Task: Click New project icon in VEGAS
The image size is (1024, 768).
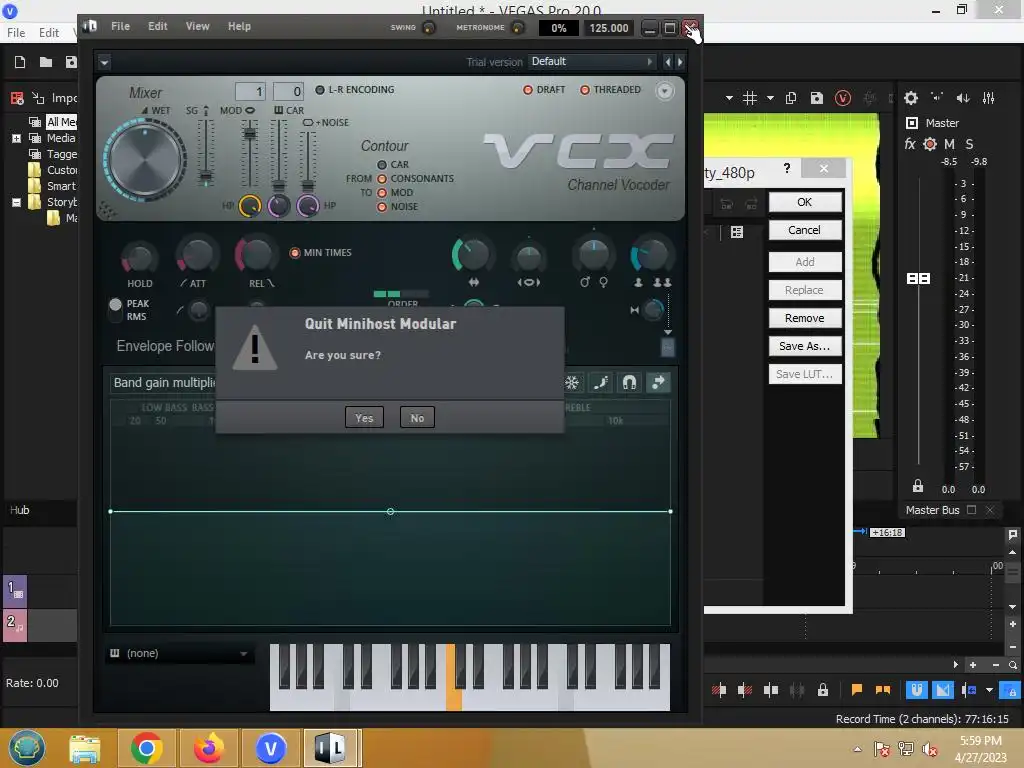Action: coord(20,62)
